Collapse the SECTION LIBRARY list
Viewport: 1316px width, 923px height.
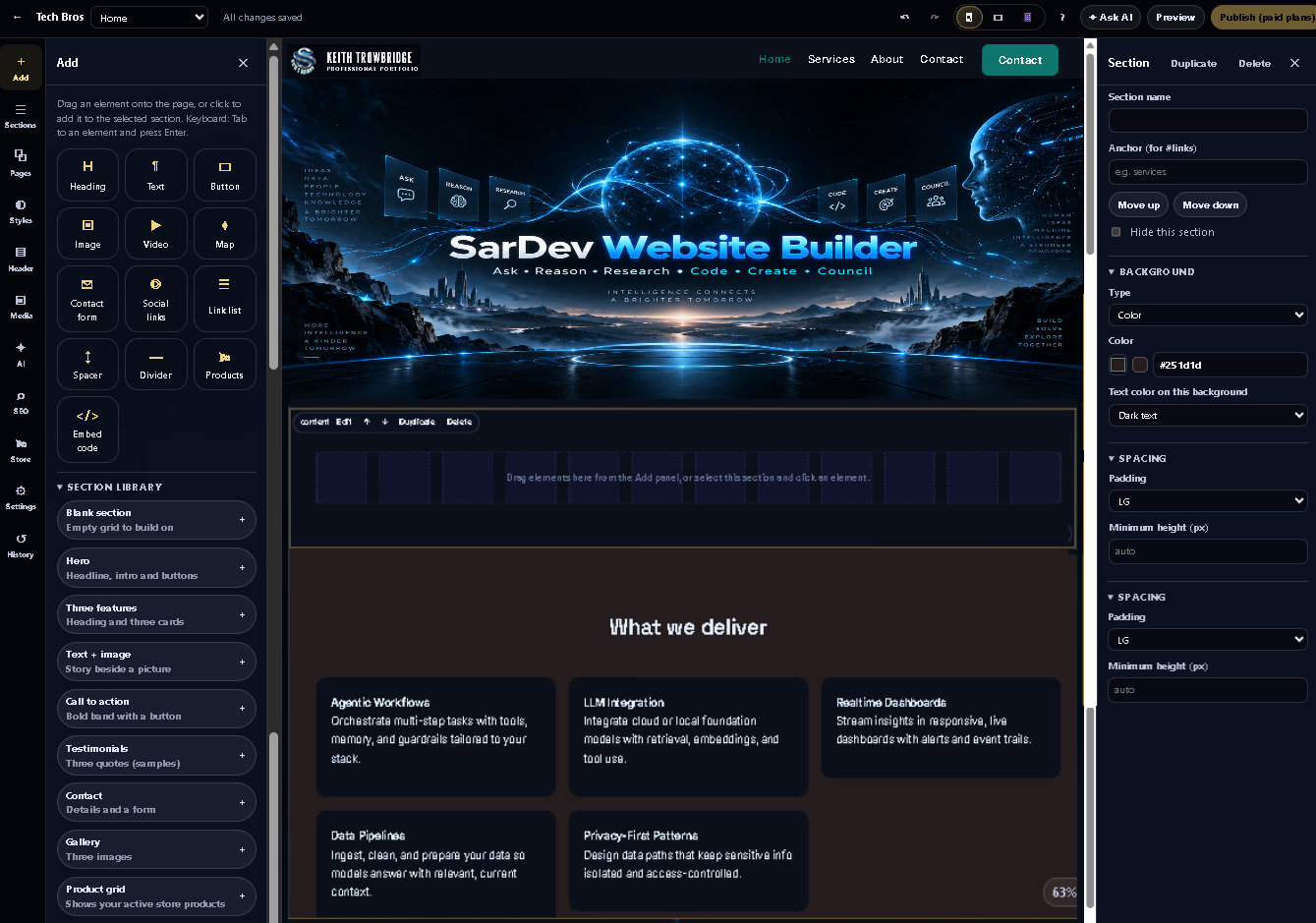pyautogui.click(x=109, y=488)
